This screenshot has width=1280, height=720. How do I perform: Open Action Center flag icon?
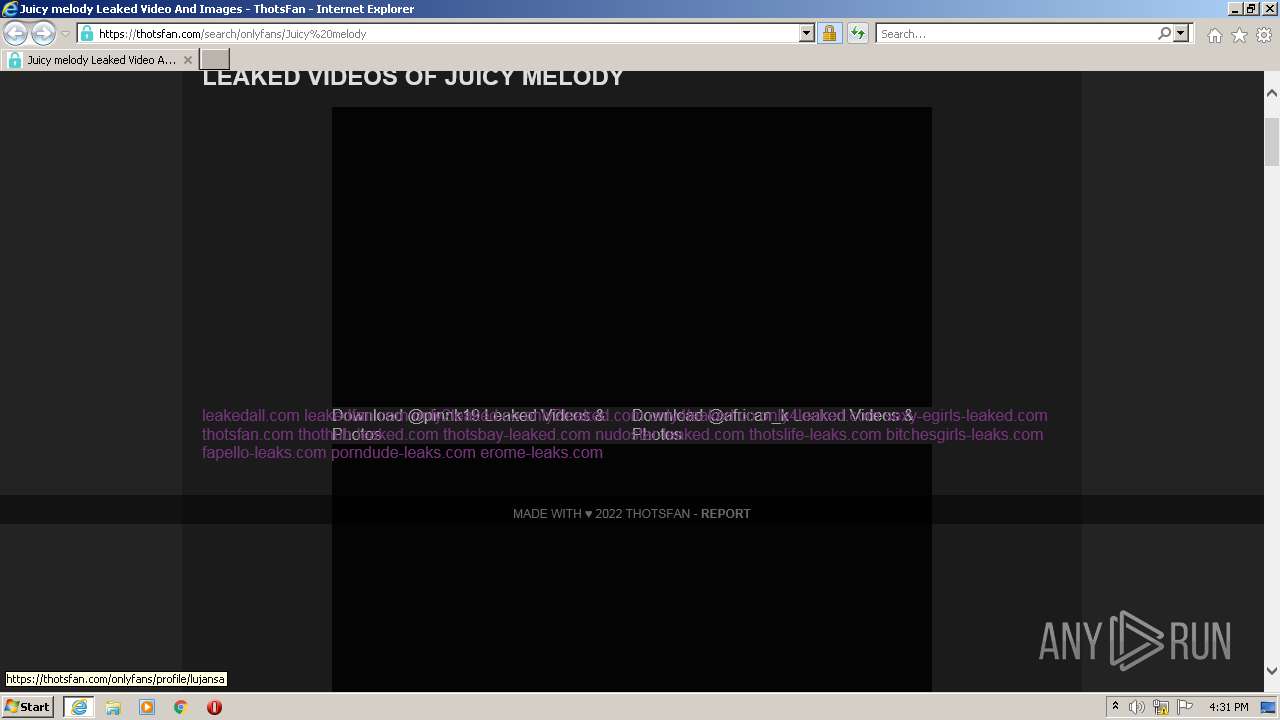pyautogui.click(x=1185, y=707)
